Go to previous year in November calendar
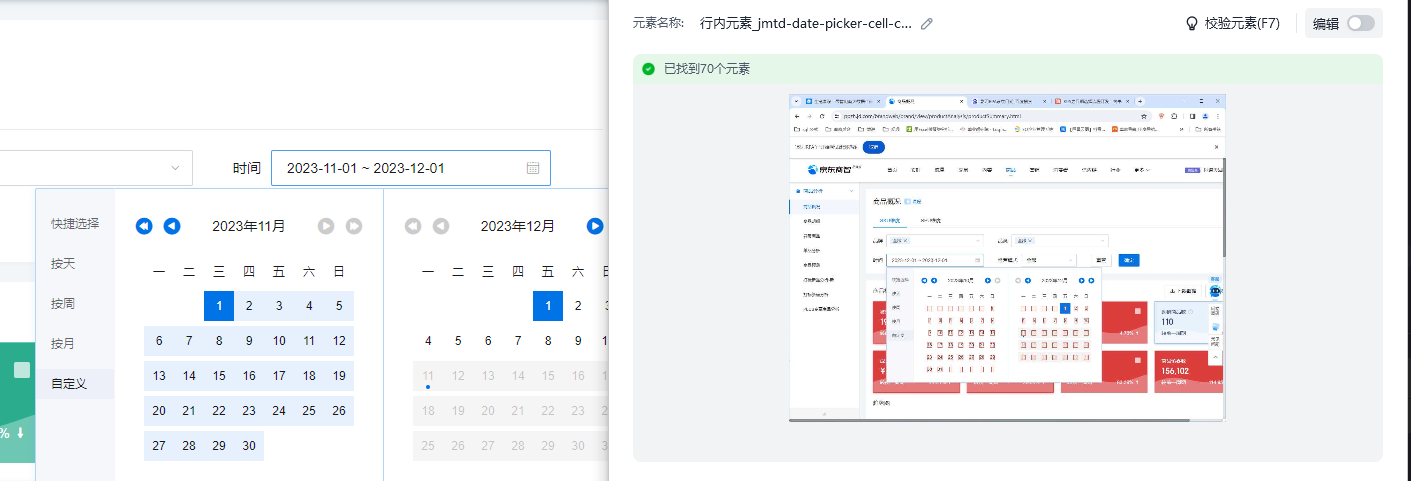Image resolution: width=1411 pixels, height=481 pixels. 144,226
